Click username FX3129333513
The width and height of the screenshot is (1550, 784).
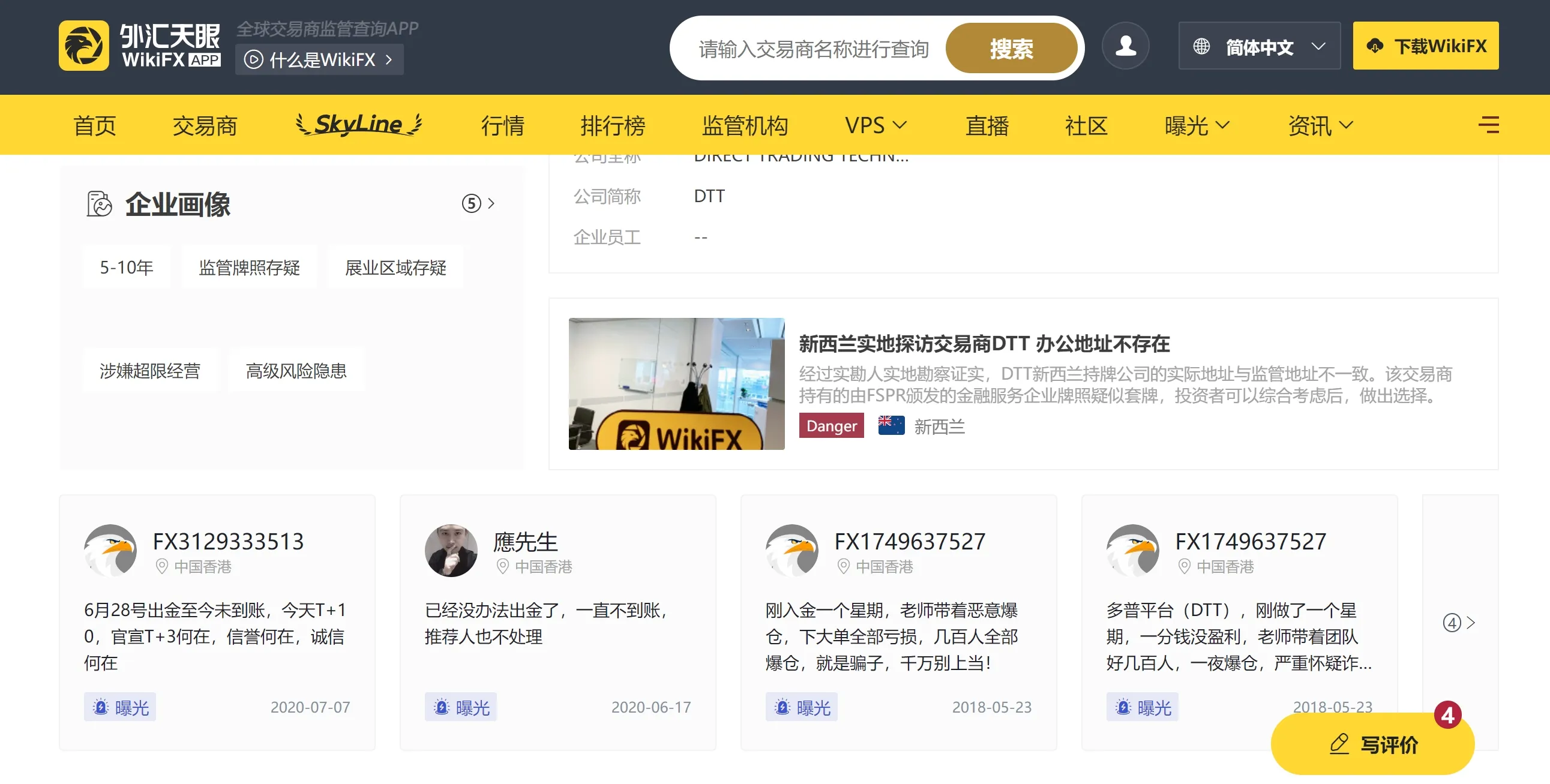click(x=228, y=542)
